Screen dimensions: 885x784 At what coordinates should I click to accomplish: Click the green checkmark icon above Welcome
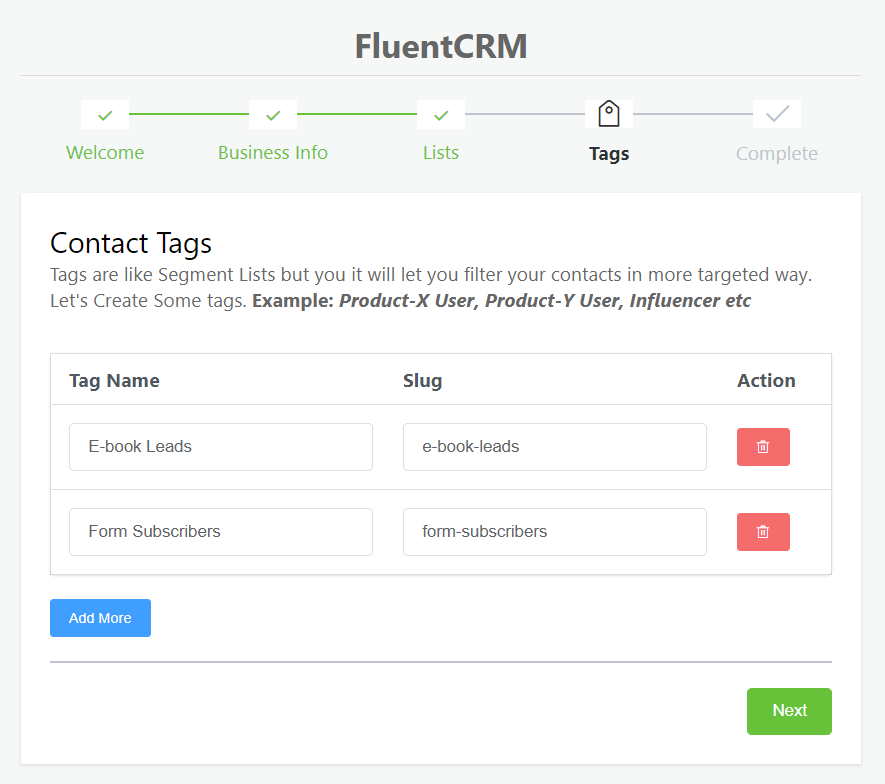click(x=105, y=114)
